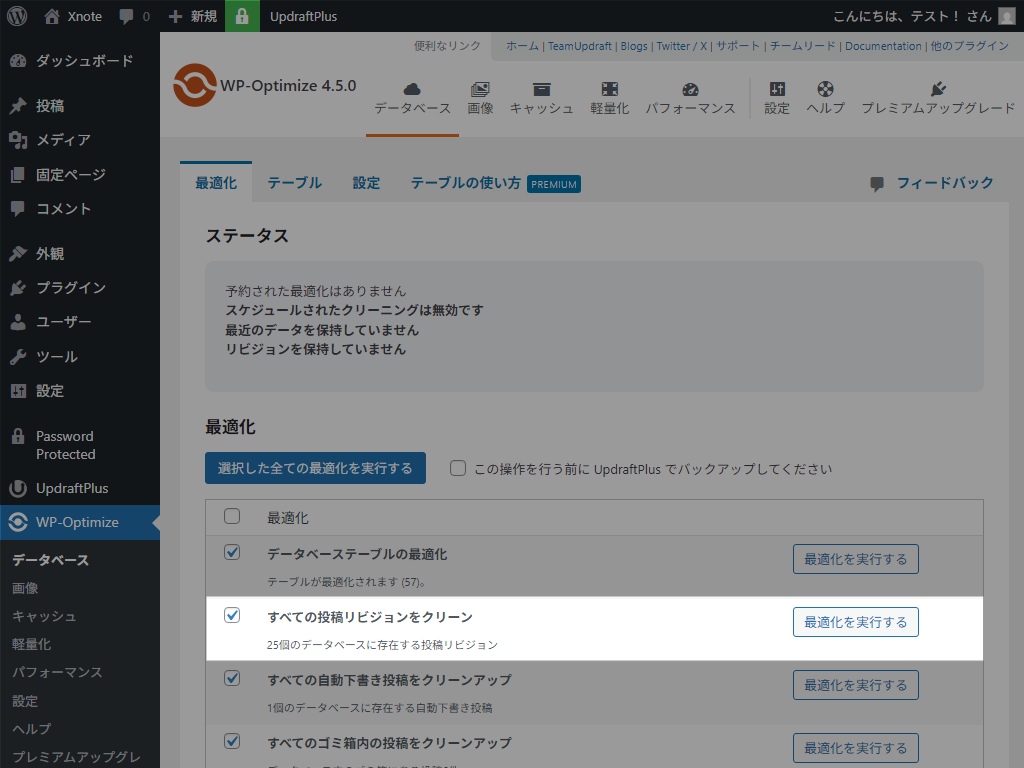Open ヘルプ lifebuoy icon in plugin header
This screenshot has width=1024, height=768.
pyautogui.click(x=825, y=89)
